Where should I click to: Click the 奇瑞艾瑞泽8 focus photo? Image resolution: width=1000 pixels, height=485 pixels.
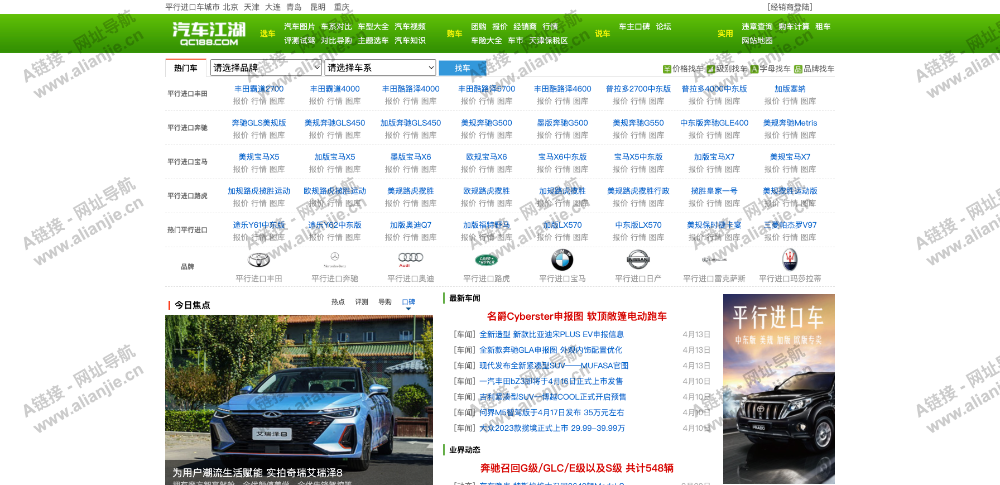[299, 399]
